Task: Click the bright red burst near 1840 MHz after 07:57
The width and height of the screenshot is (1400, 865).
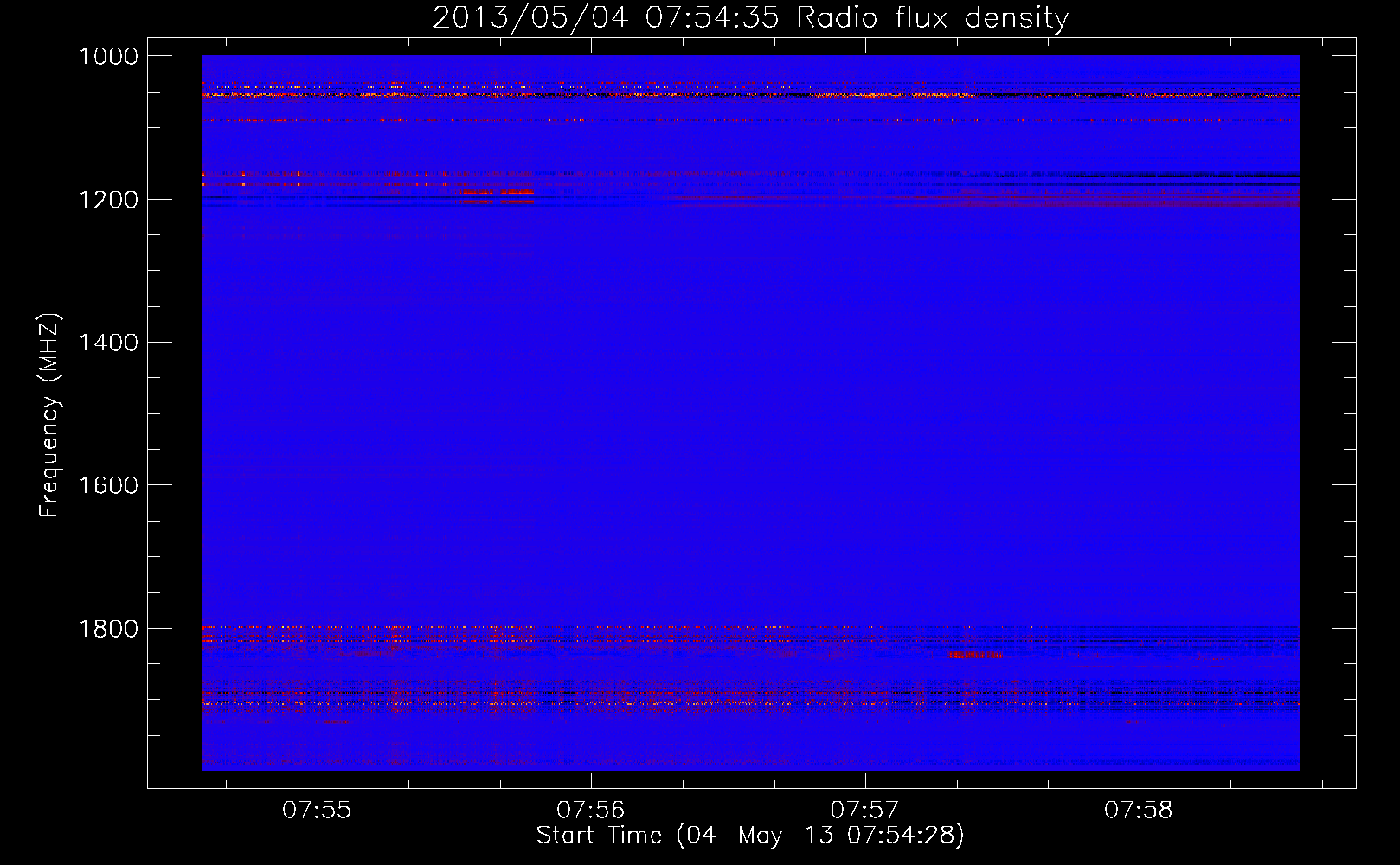Action: pyautogui.click(x=975, y=656)
